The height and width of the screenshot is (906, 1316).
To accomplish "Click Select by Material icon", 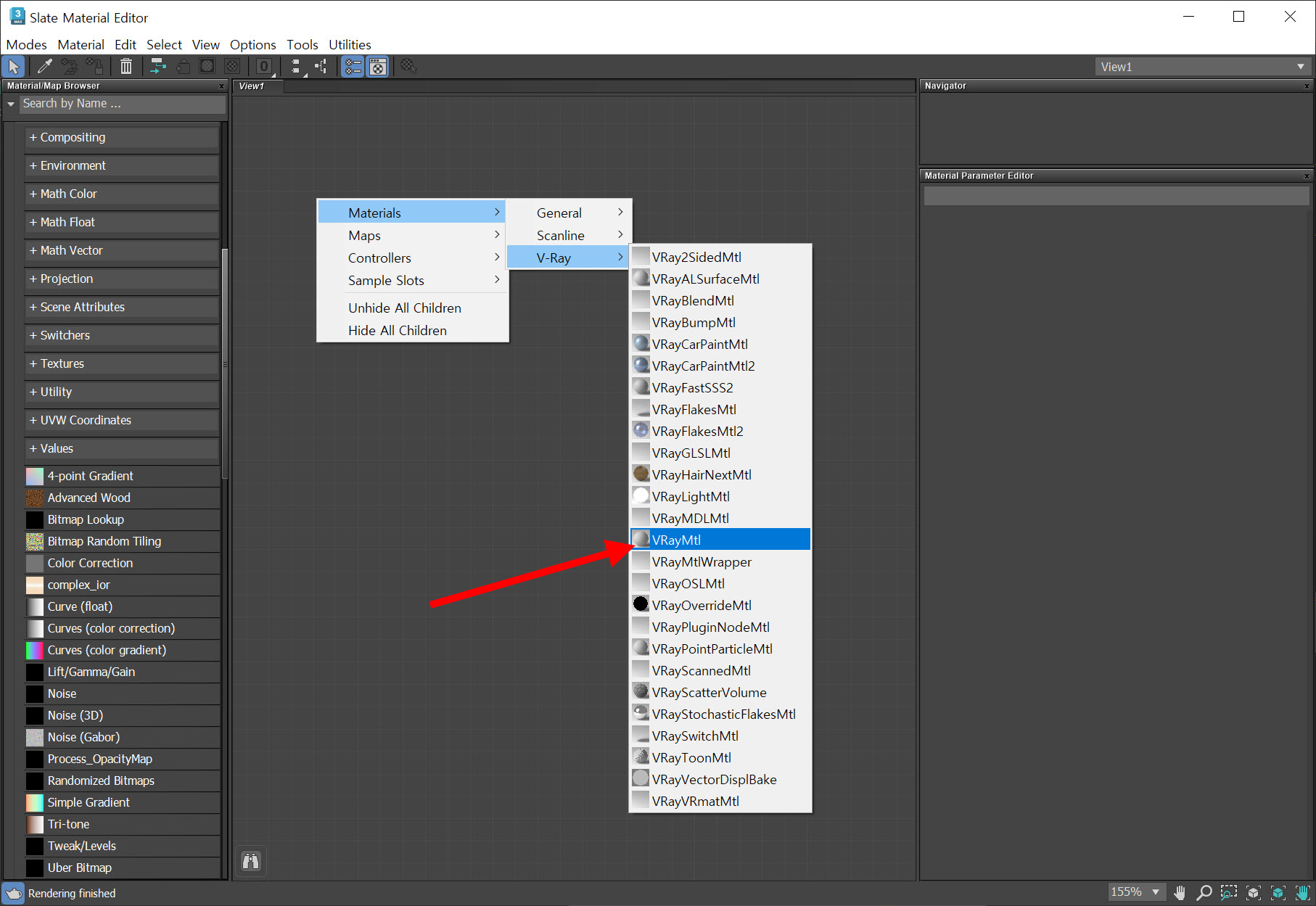I will [x=408, y=67].
